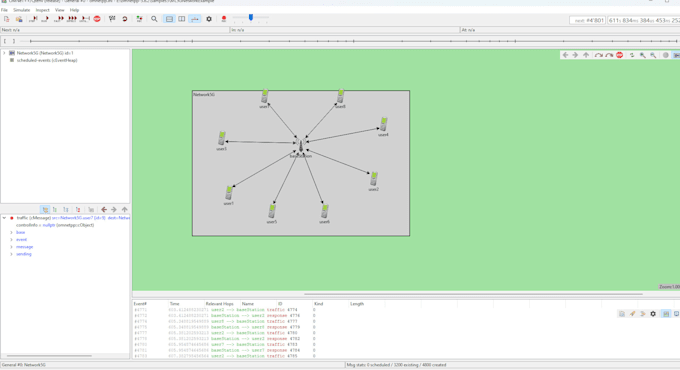Click the object inspector forward arrow
680x370 pixels.
point(114,210)
